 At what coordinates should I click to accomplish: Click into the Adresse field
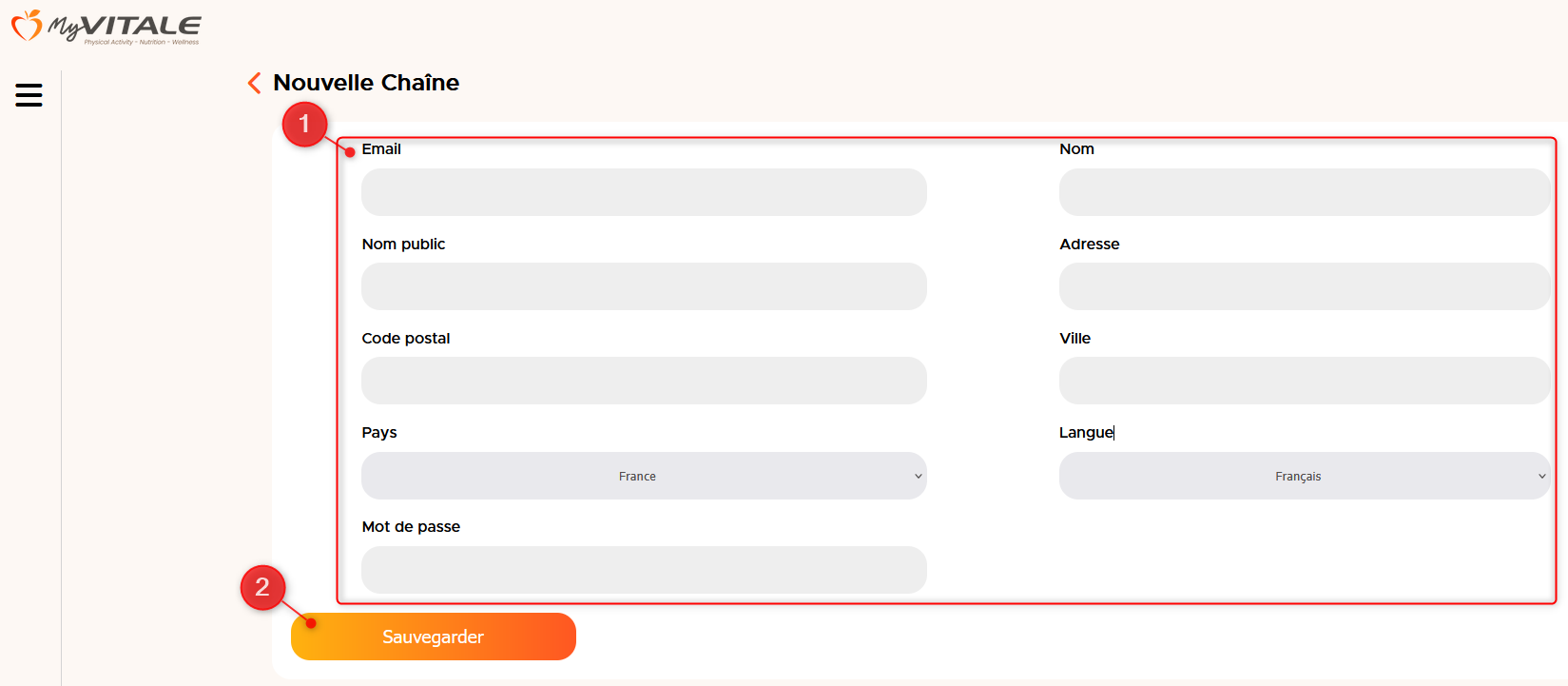1305,286
